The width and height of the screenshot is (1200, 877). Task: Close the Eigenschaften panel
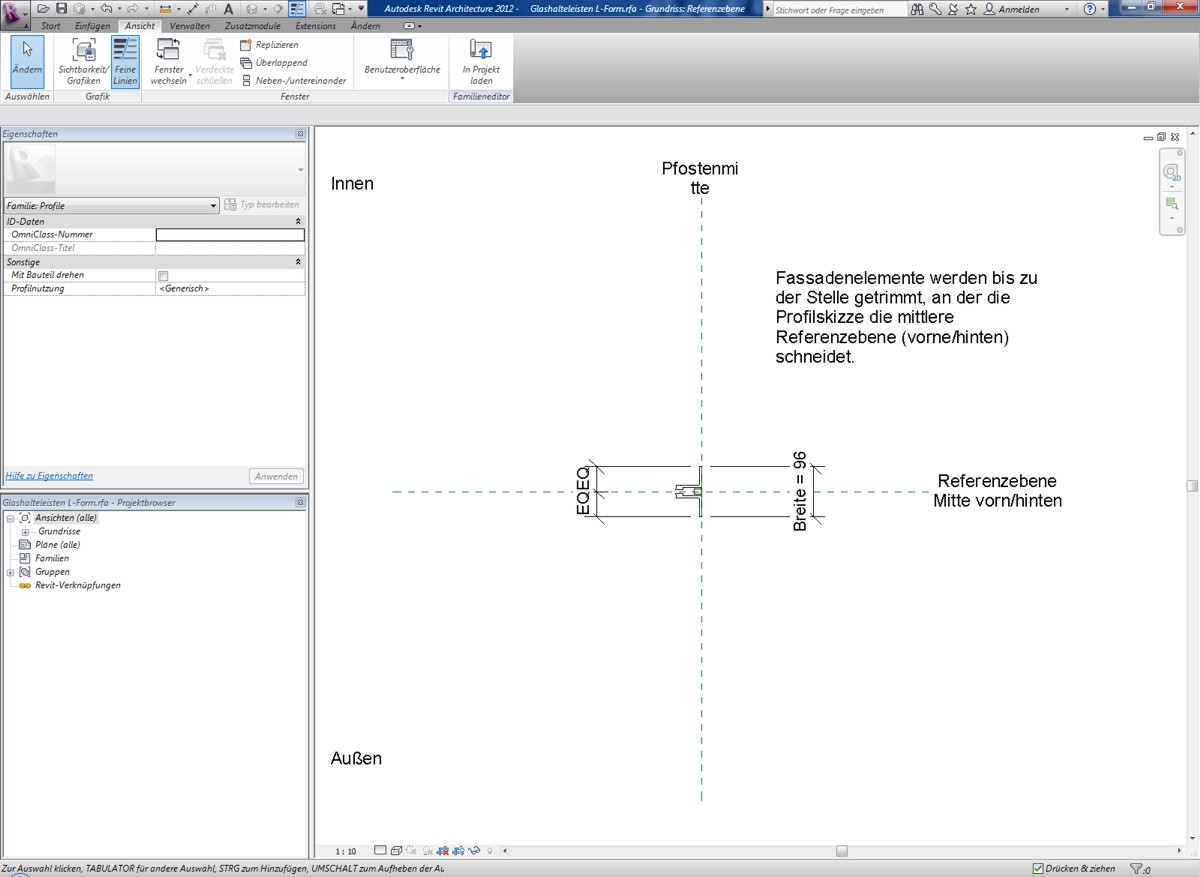300,134
